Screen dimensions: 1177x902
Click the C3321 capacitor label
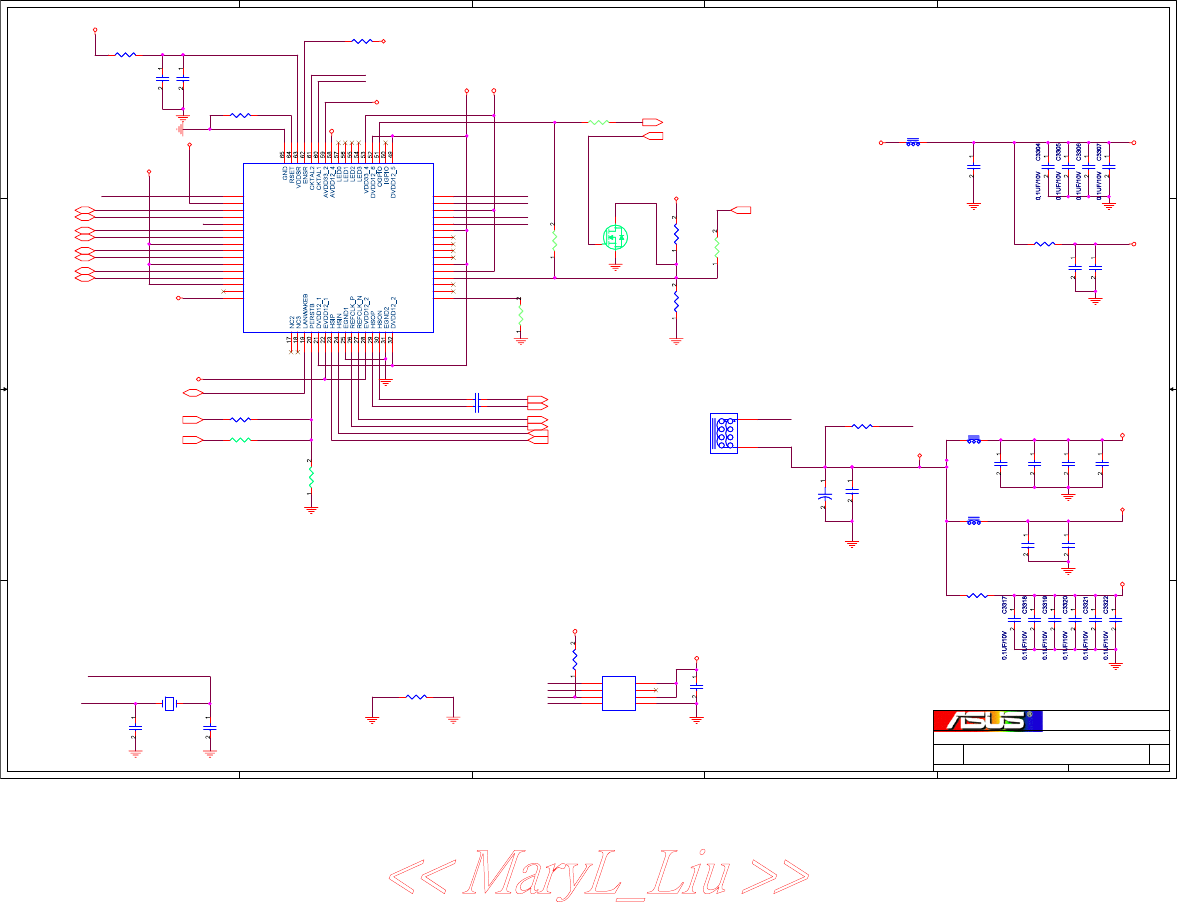click(x=1085, y=606)
